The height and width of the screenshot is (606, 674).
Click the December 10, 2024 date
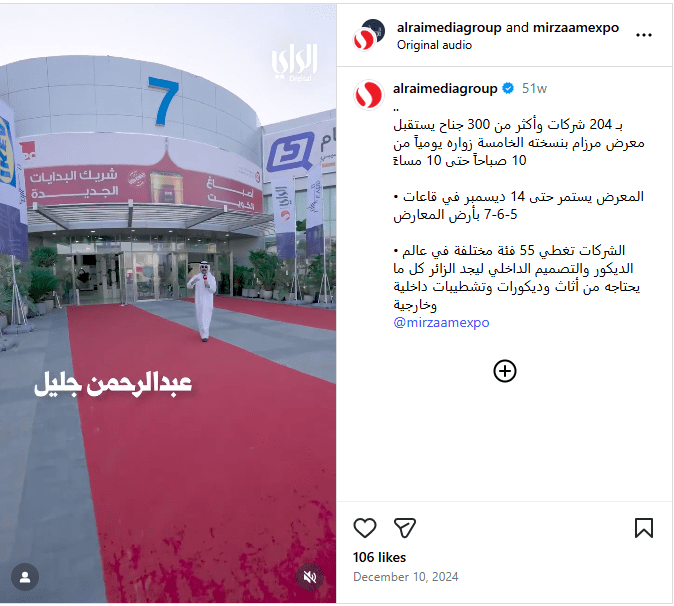[406, 577]
